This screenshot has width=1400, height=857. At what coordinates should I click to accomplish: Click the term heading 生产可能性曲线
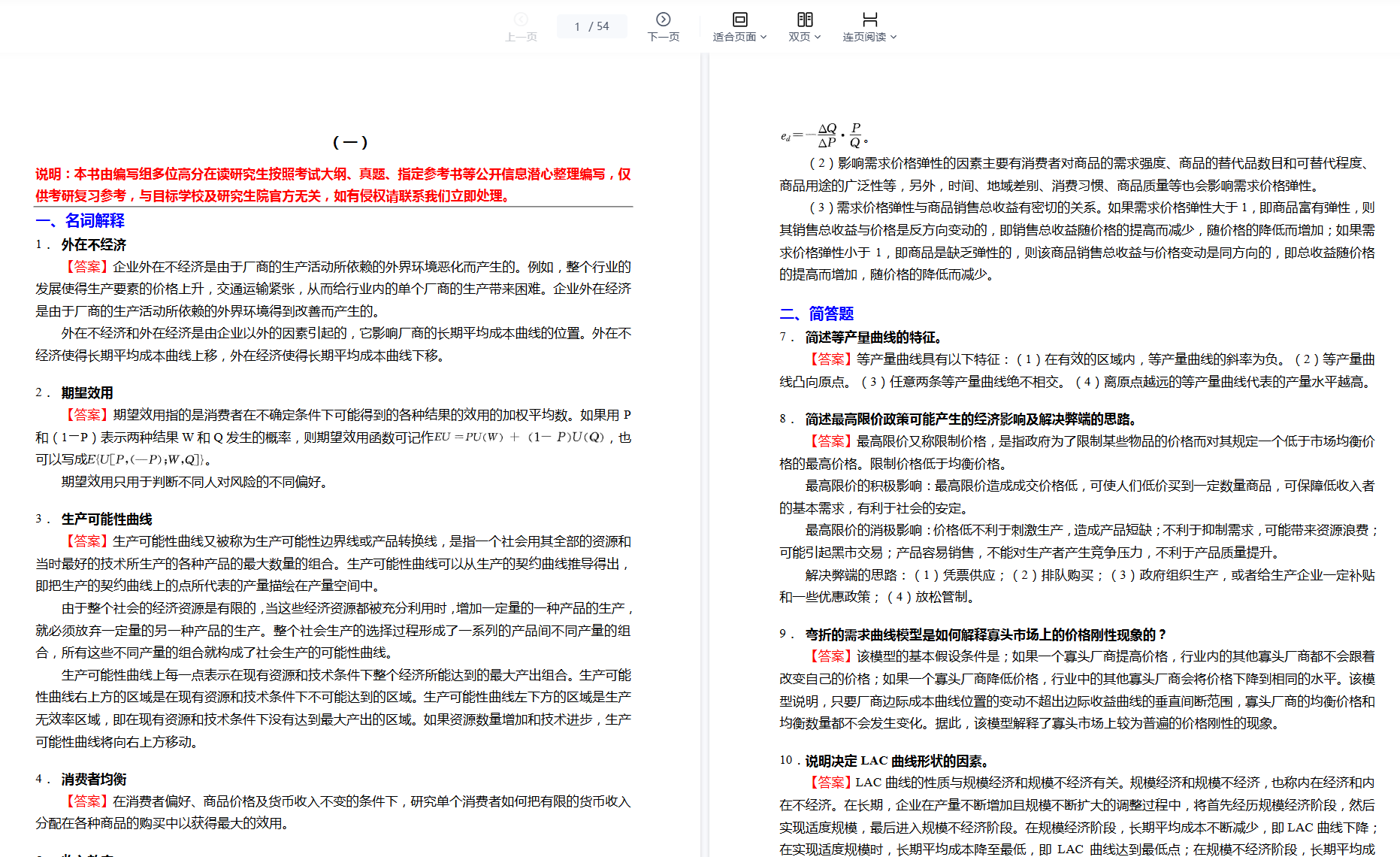click(107, 519)
